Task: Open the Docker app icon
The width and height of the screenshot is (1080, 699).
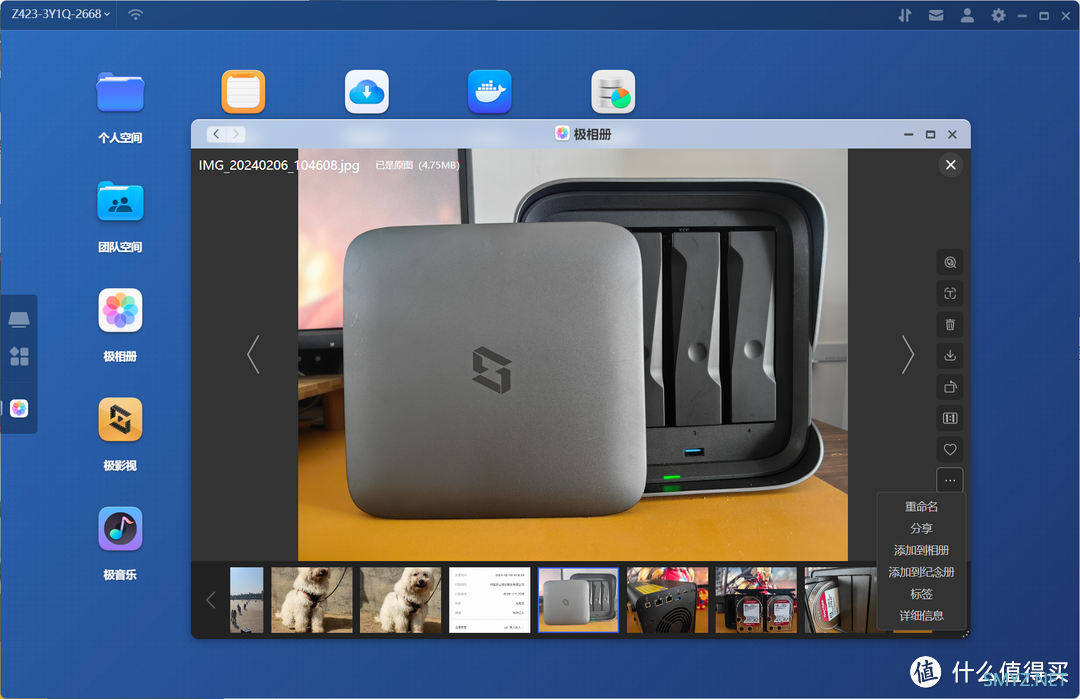Action: coord(490,92)
